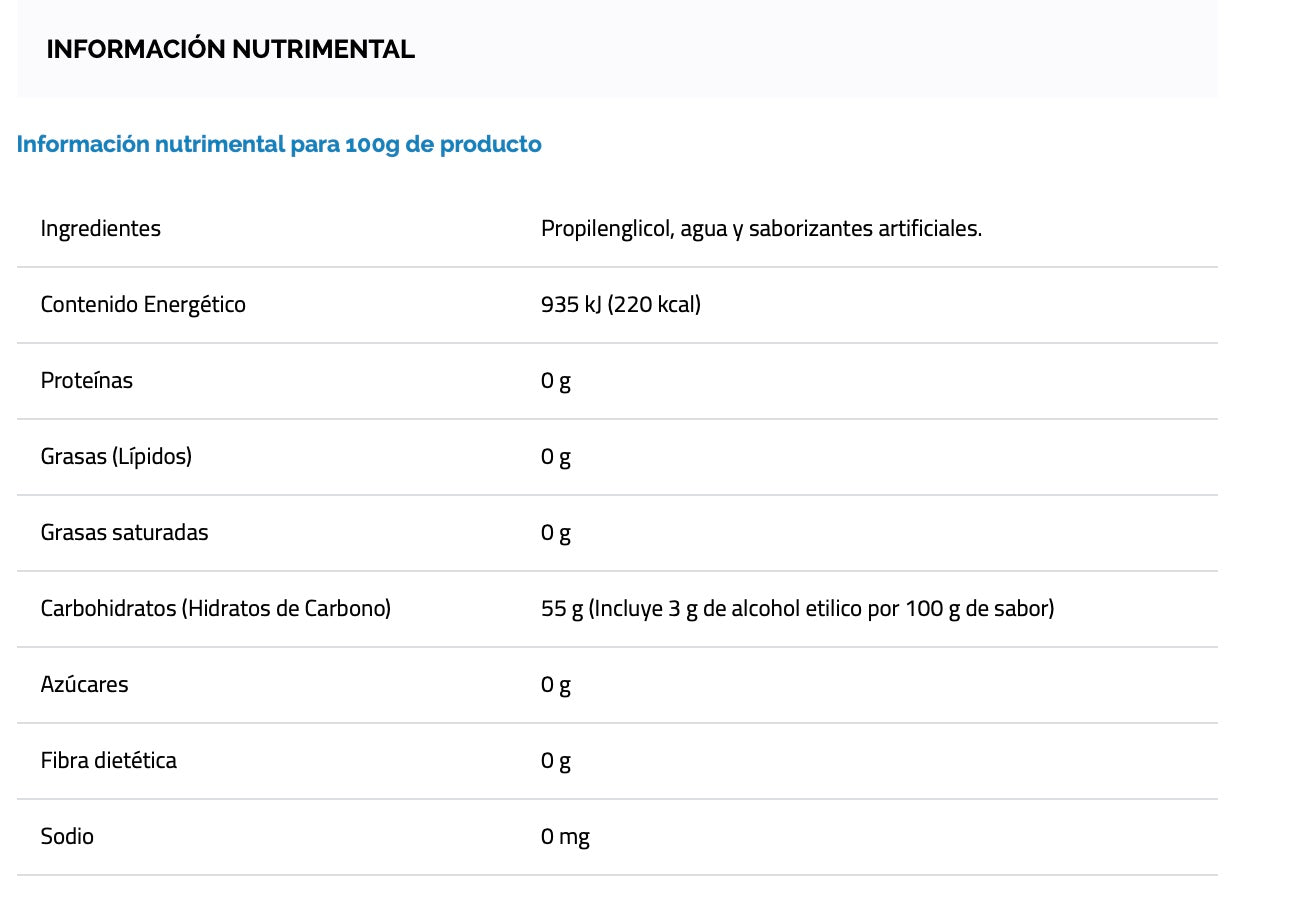The height and width of the screenshot is (900, 1300).
Task: Click the '935 kJ (220 kcal)' value
Action: click(x=620, y=304)
